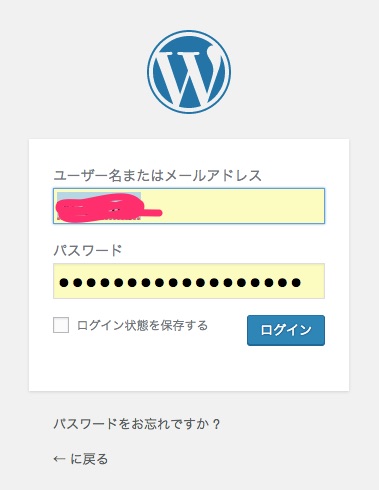Enable the ログイン状態を保存する checkbox
The width and height of the screenshot is (379, 490).
(x=61, y=325)
